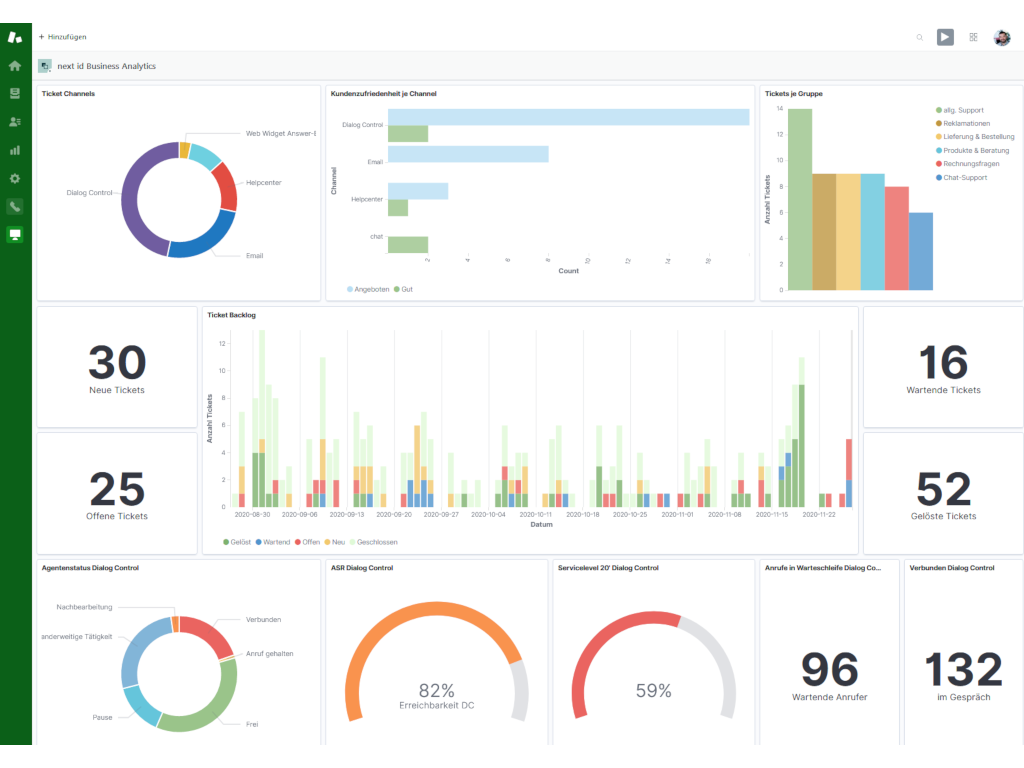Click the grey play button in header
Image resolution: width=1024 pixels, height=768 pixels.
945,37
